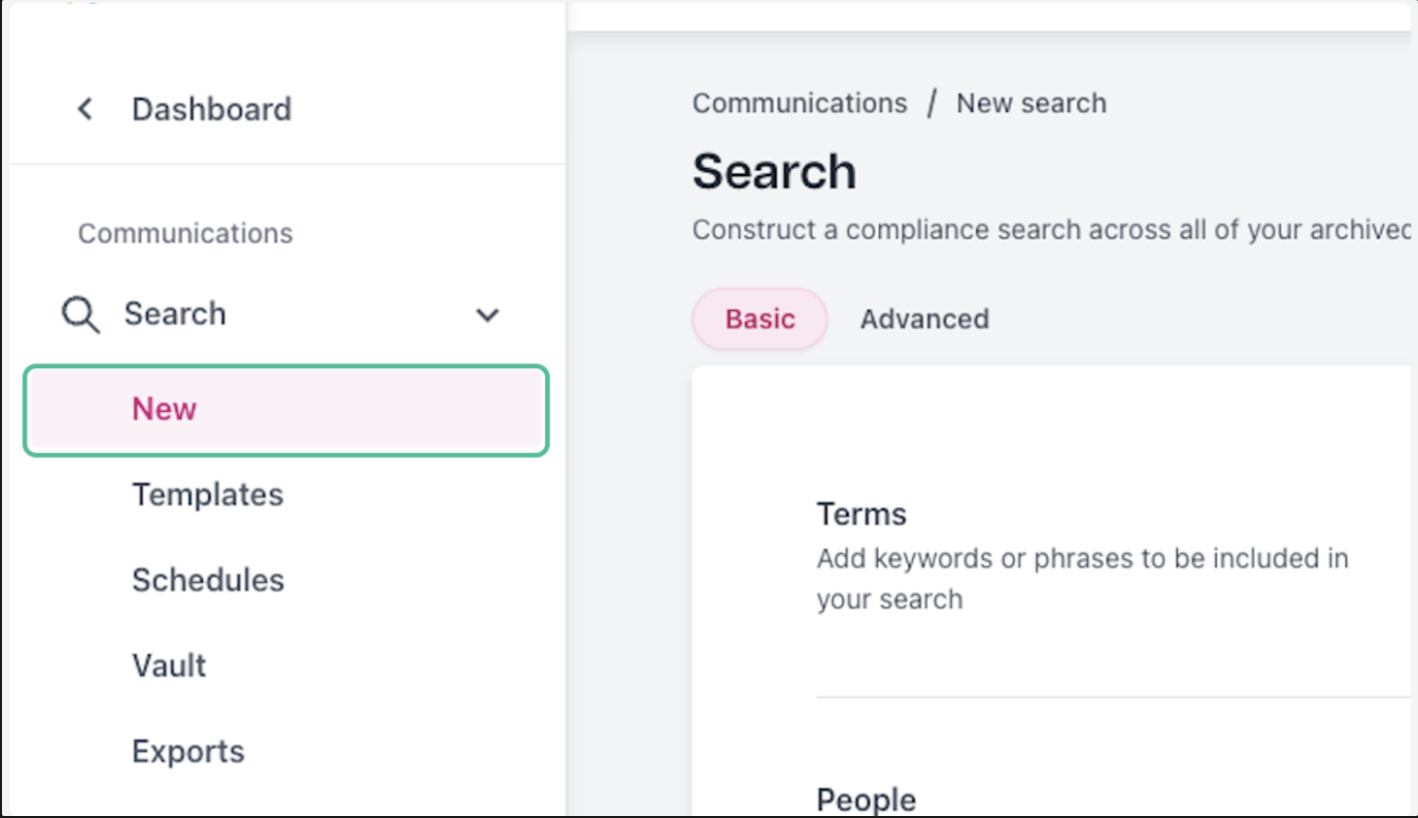The height and width of the screenshot is (818, 1418).
Task: Select the Basic search tab
Action: (x=760, y=319)
